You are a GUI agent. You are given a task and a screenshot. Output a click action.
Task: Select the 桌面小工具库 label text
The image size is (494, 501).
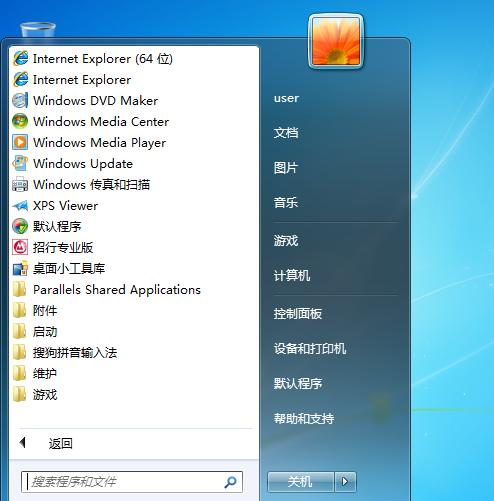(69, 269)
